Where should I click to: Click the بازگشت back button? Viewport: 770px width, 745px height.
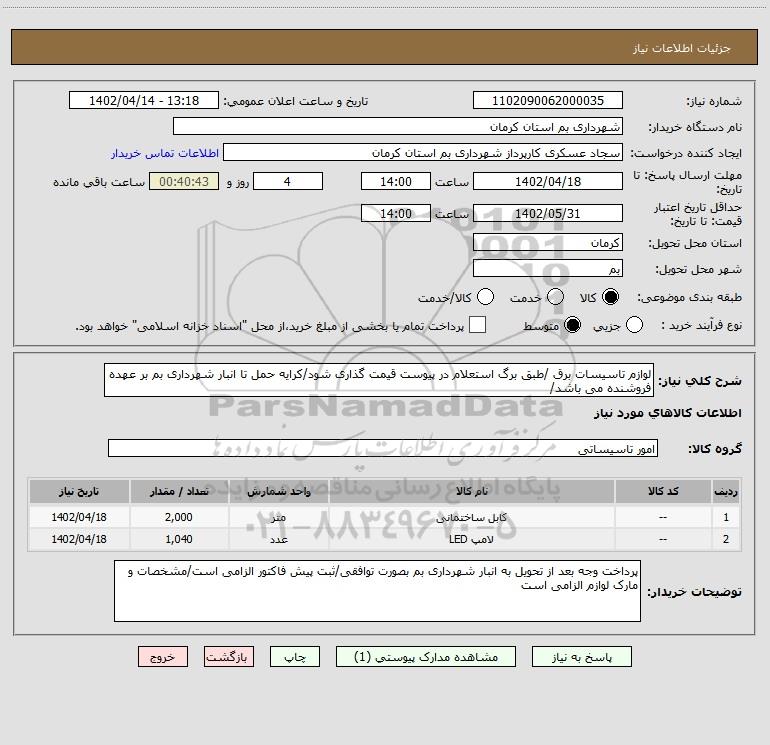pyautogui.click(x=229, y=657)
